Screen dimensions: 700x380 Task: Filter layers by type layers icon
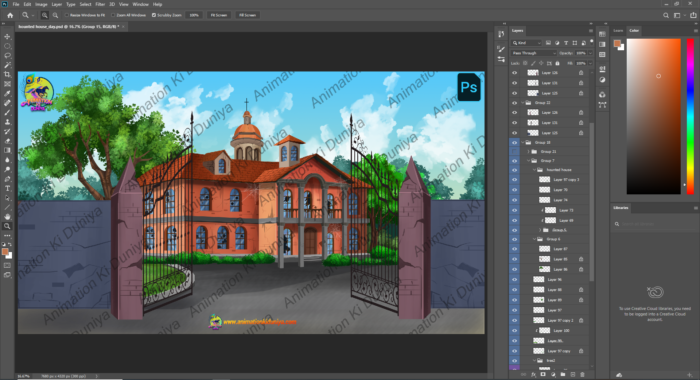point(566,43)
